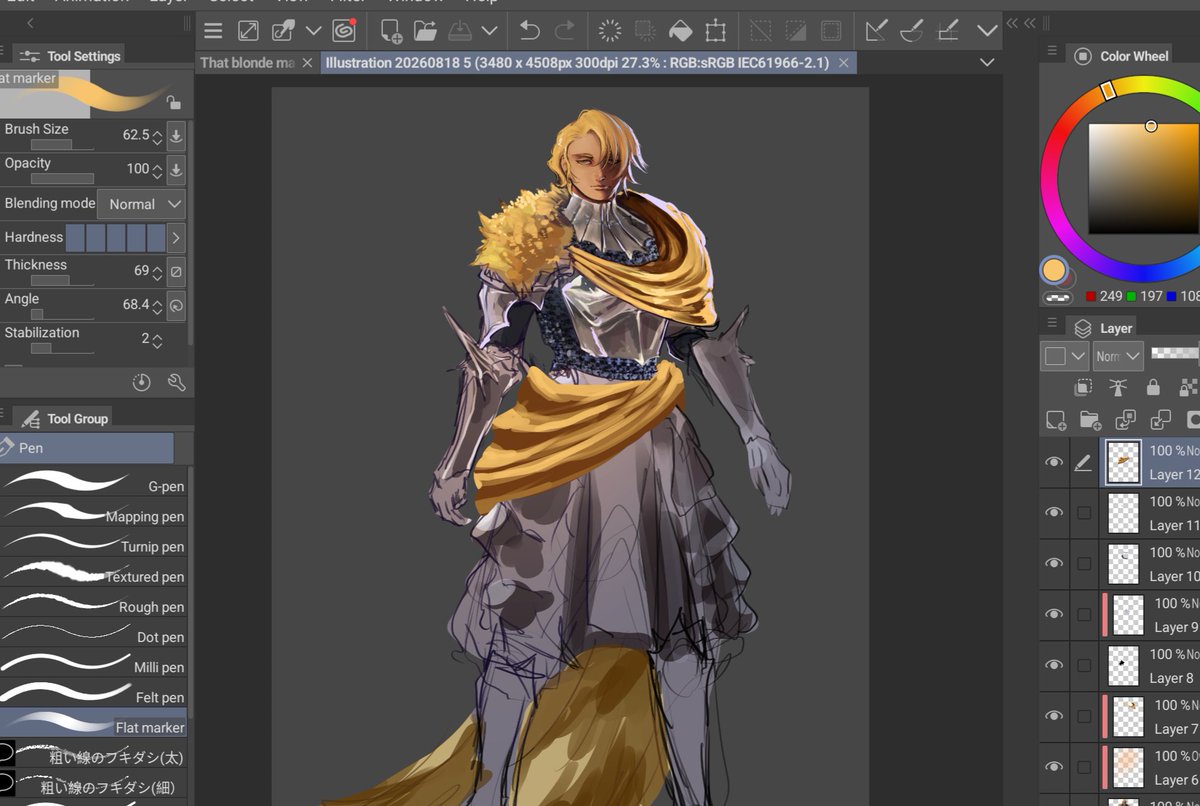This screenshot has width=1200, height=806.
Task: Click the Show border of selected area icon
Action: 831,31
